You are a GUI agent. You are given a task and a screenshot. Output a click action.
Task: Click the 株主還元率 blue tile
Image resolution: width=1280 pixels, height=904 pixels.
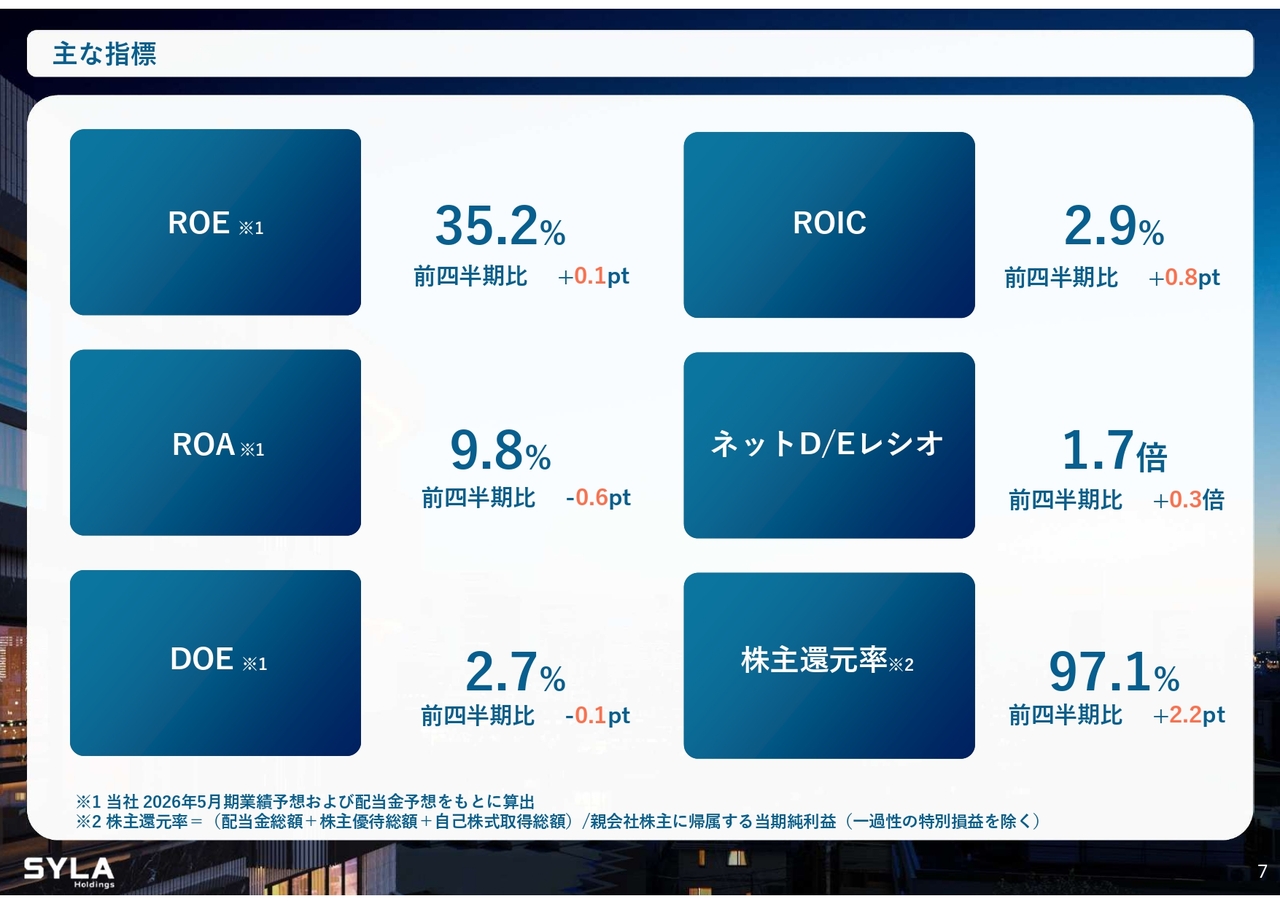click(x=828, y=665)
